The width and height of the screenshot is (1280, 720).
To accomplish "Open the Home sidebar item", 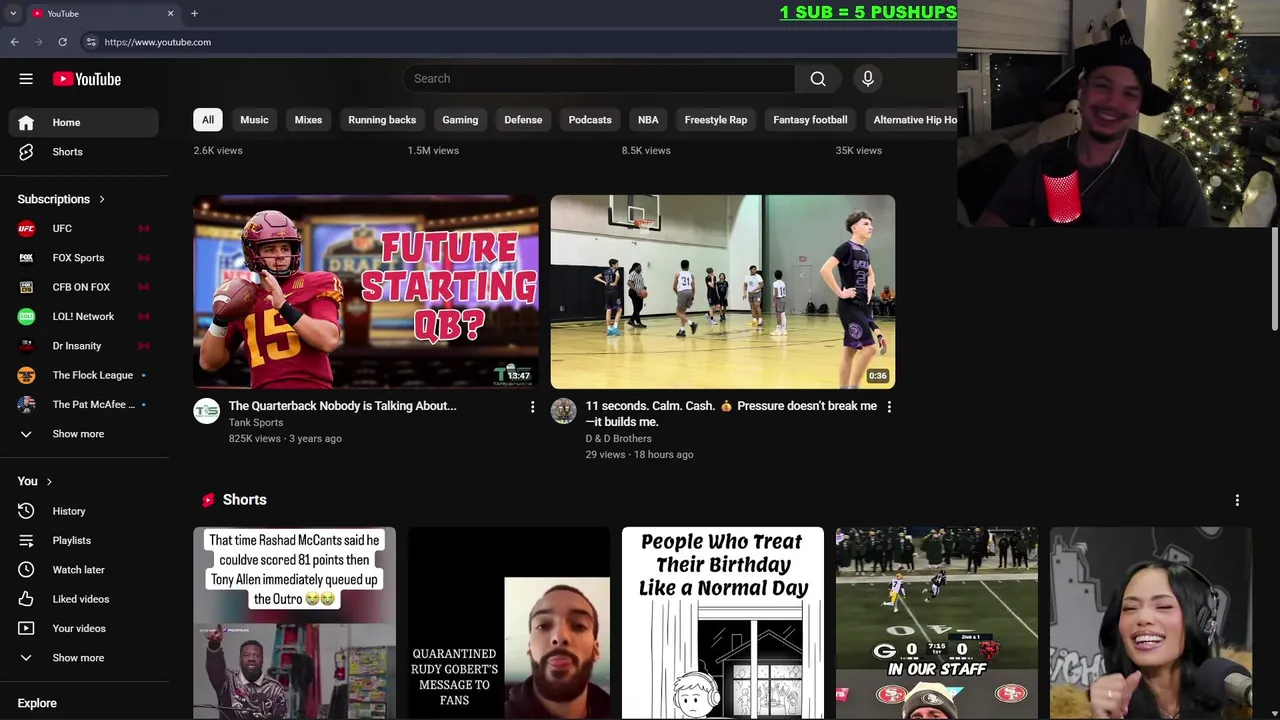I will click(84, 122).
